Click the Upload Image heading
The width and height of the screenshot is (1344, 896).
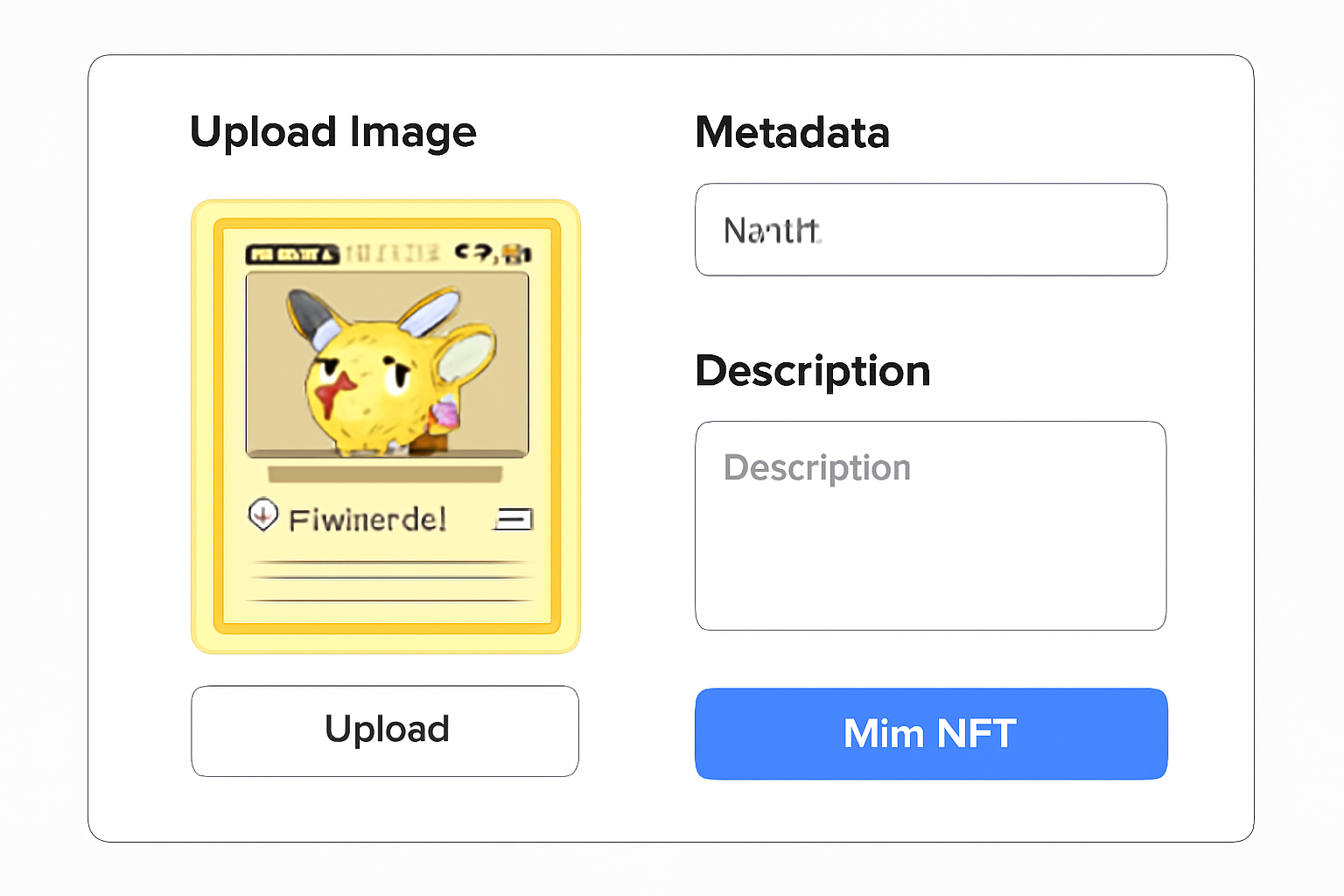[x=332, y=133]
